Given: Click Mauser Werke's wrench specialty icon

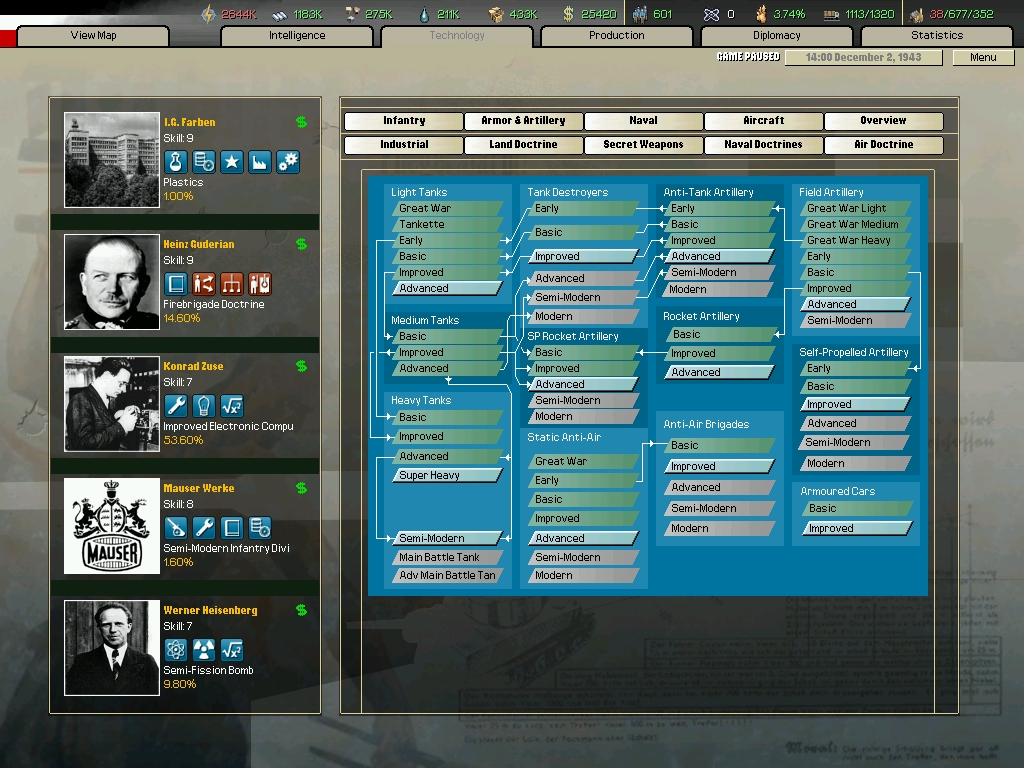Looking at the screenshot, I should pyautogui.click(x=204, y=528).
